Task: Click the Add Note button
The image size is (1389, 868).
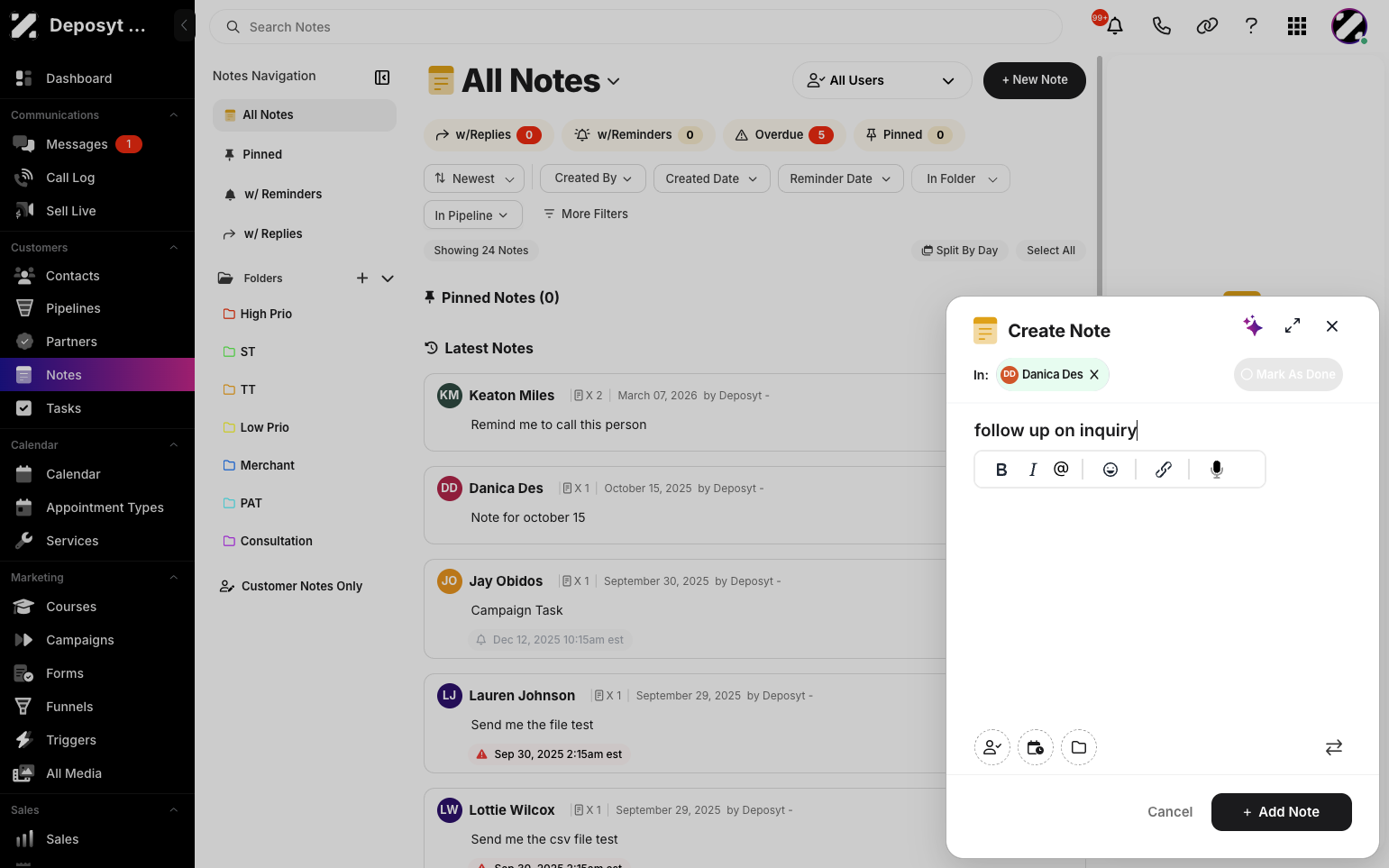Action: (1282, 812)
